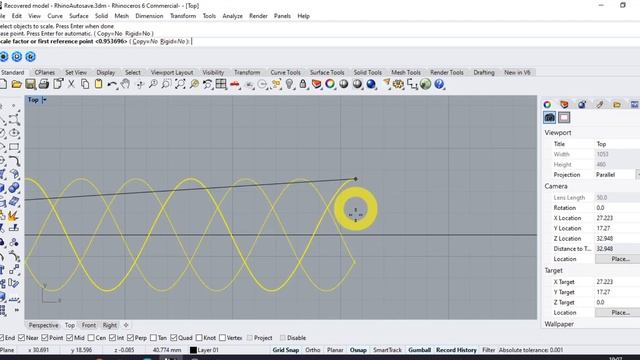This screenshot has width=640, height=360.
Task: Open the Top viewport title dropdown arrow
Action: pyautogui.click(x=44, y=100)
